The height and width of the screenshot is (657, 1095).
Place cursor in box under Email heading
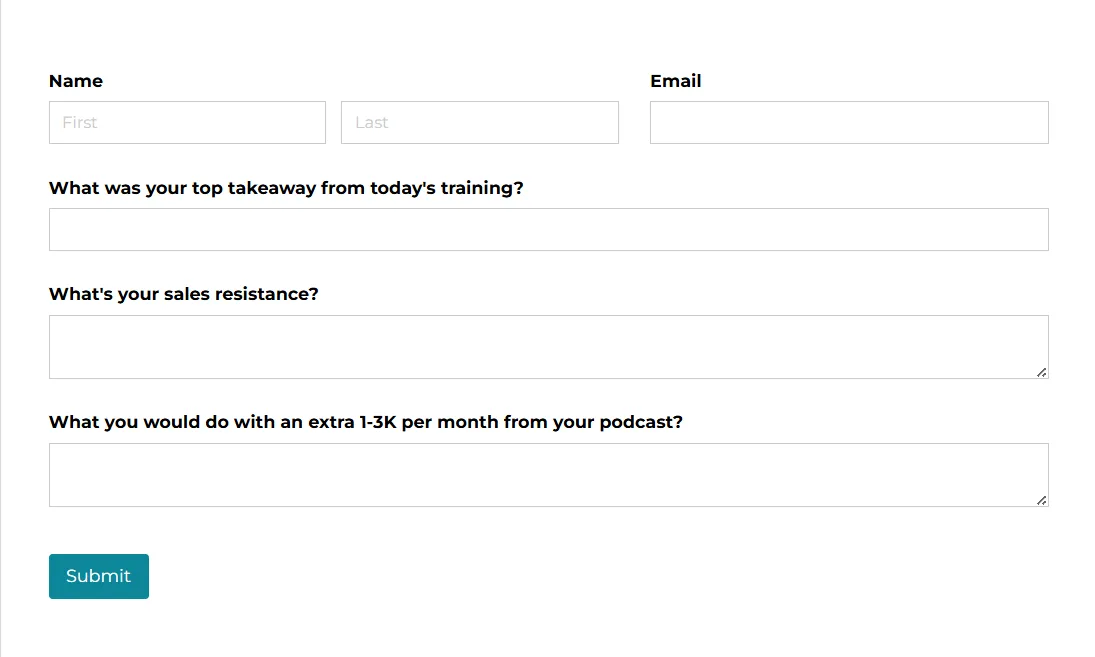pyautogui.click(x=848, y=122)
